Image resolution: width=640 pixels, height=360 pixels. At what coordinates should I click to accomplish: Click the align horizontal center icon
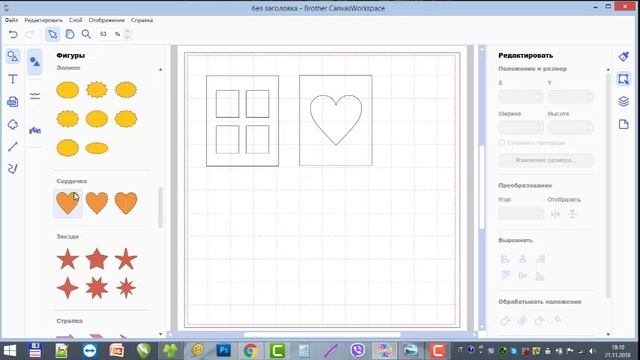[x=523, y=259]
